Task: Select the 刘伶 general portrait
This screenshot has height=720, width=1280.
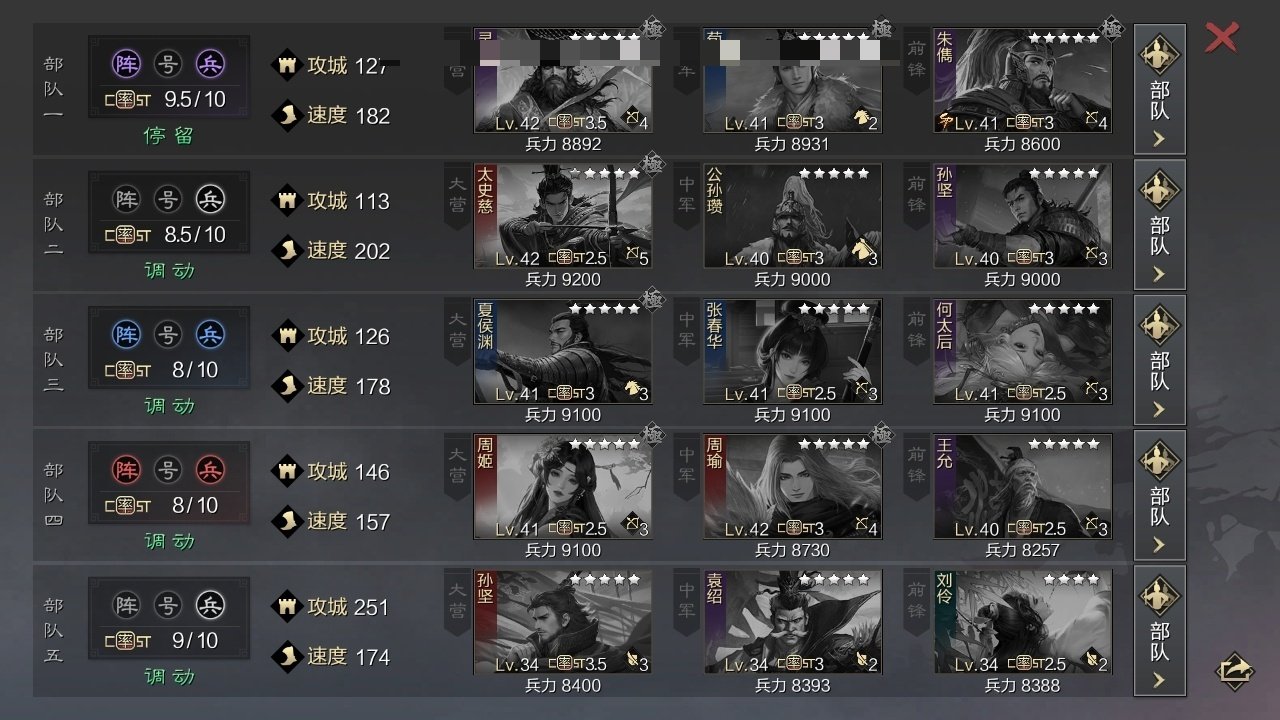Action: tap(1022, 622)
